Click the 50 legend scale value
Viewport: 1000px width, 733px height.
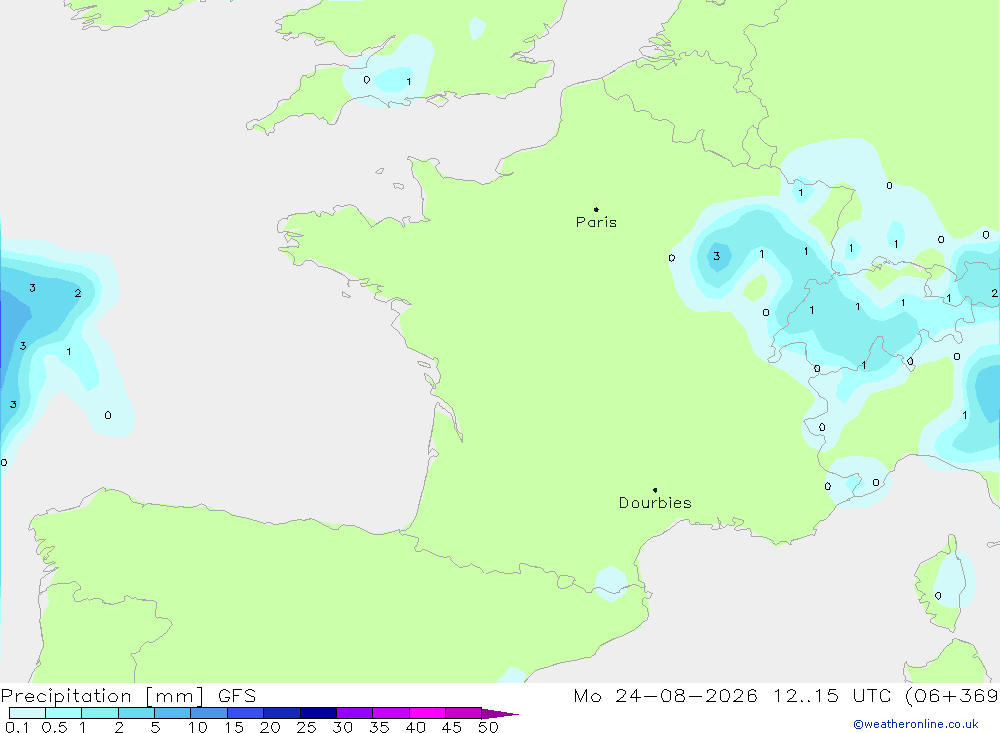pos(488,727)
